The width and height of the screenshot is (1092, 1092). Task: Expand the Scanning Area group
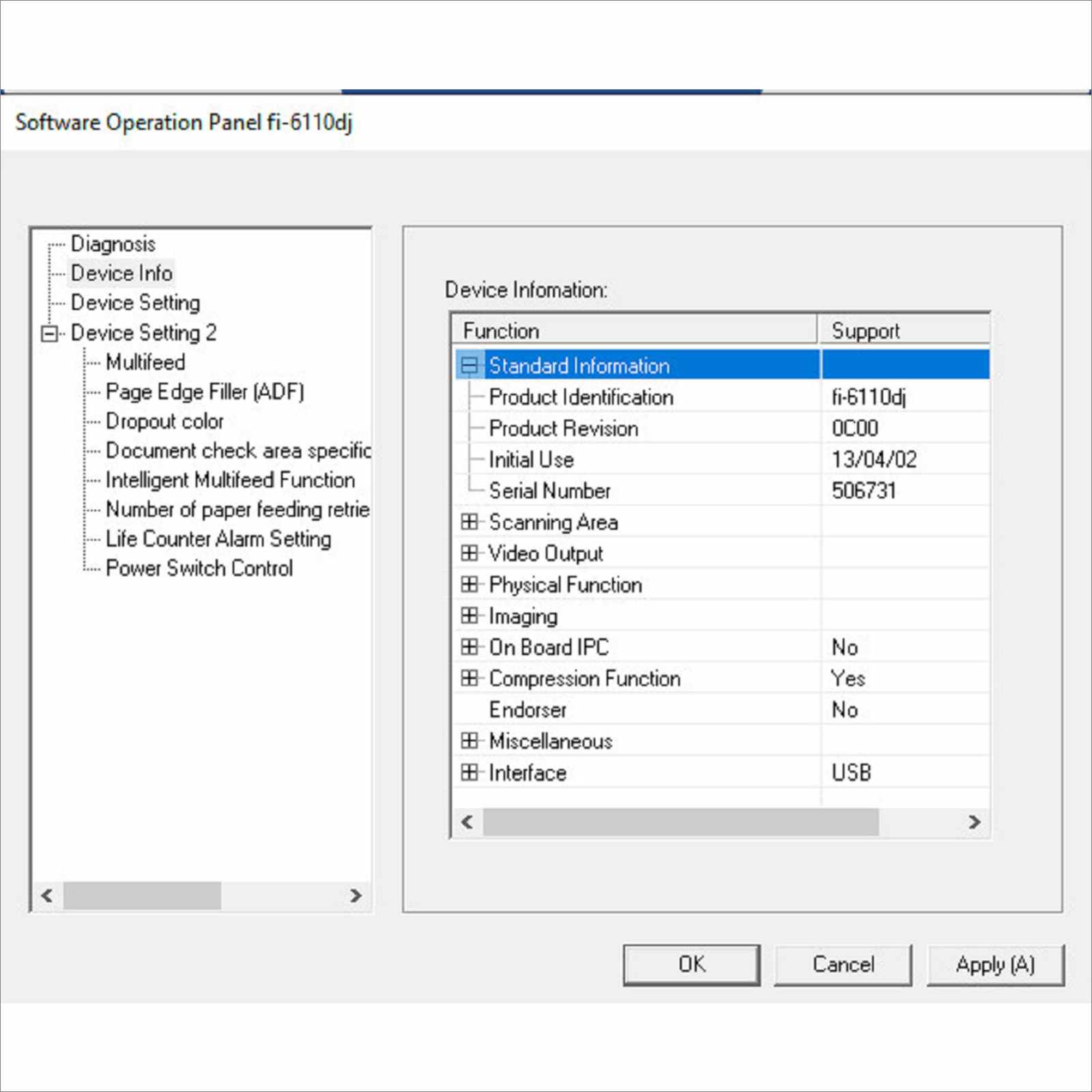tap(469, 522)
